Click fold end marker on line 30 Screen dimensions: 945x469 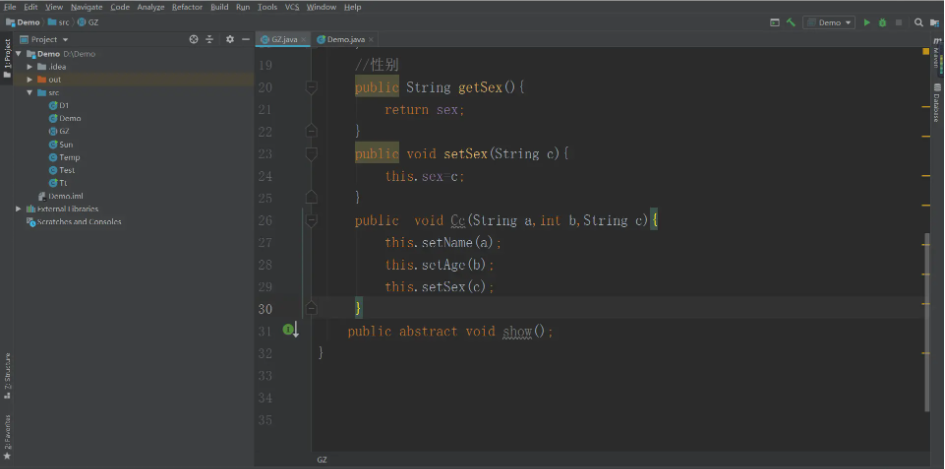point(311,309)
